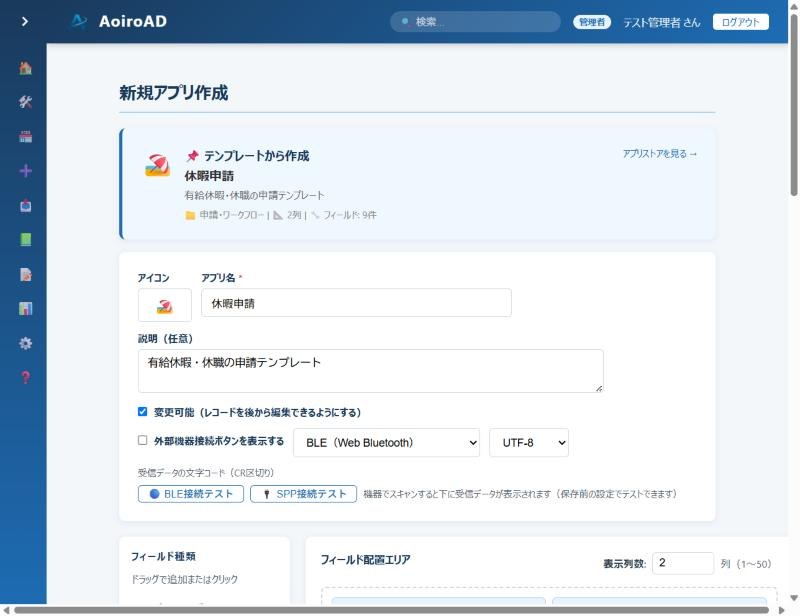Click the folder icon beside 申請・ワークフロー
The image size is (800, 616).
pos(190,215)
